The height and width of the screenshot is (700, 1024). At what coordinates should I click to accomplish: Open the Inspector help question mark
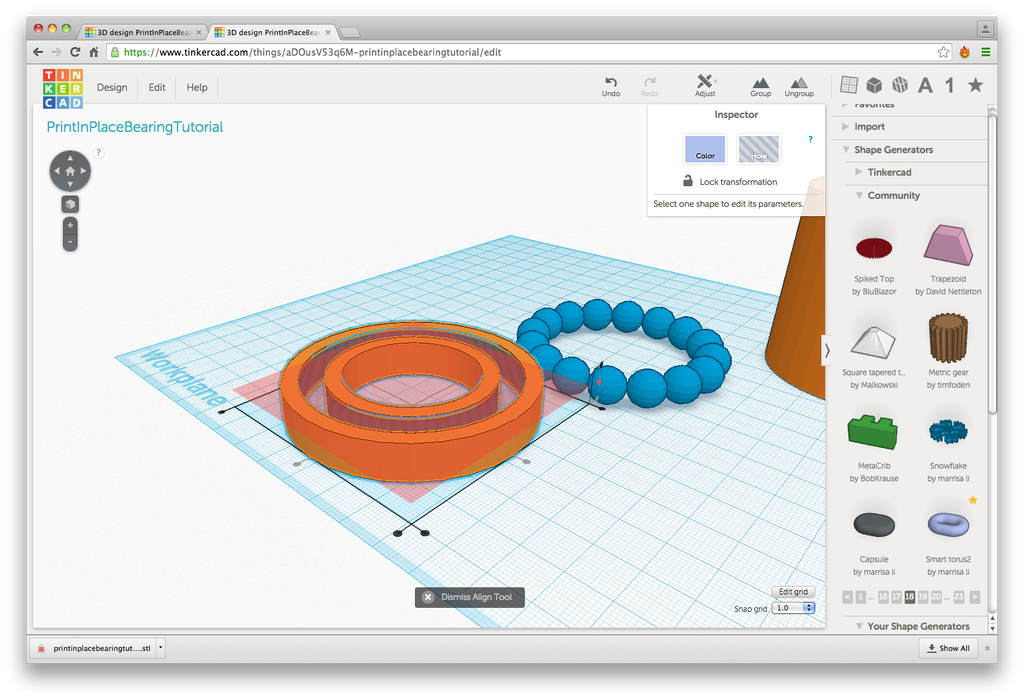tap(810, 139)
